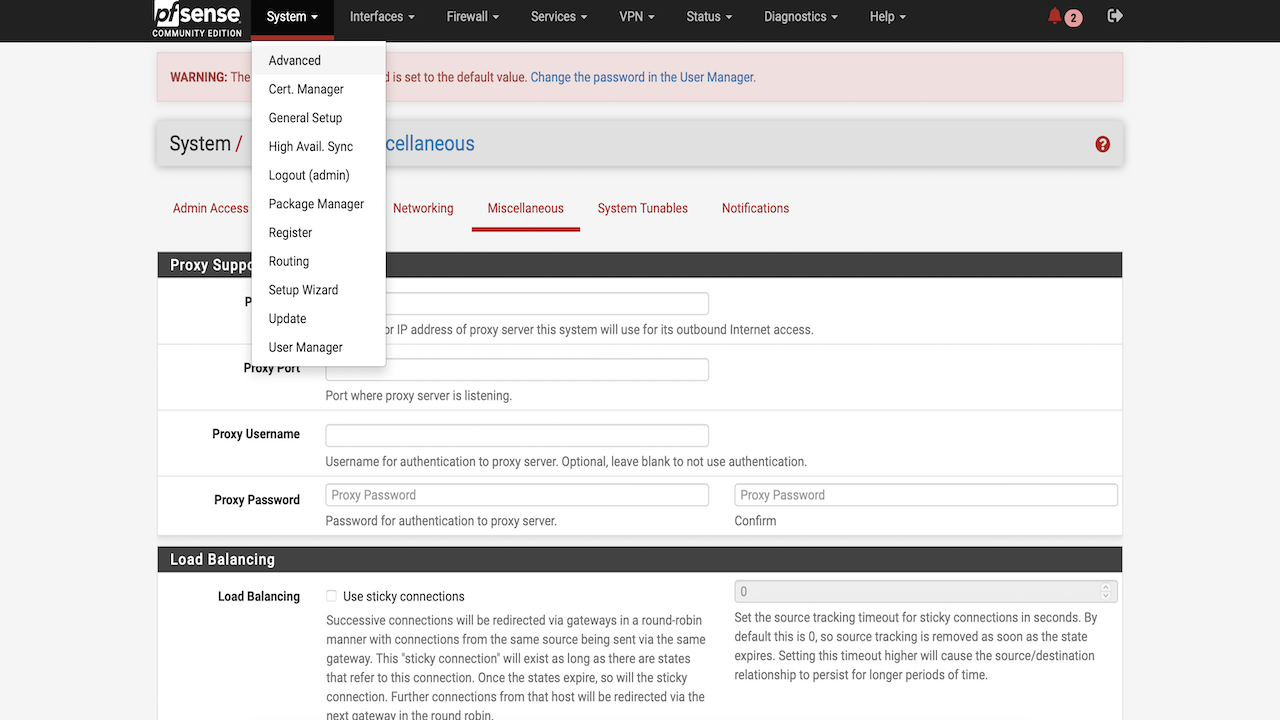Screen dimensions: 1280x720
Task: Toggle the Use sticky connections checkbox
Action: [x=332, y=596]
